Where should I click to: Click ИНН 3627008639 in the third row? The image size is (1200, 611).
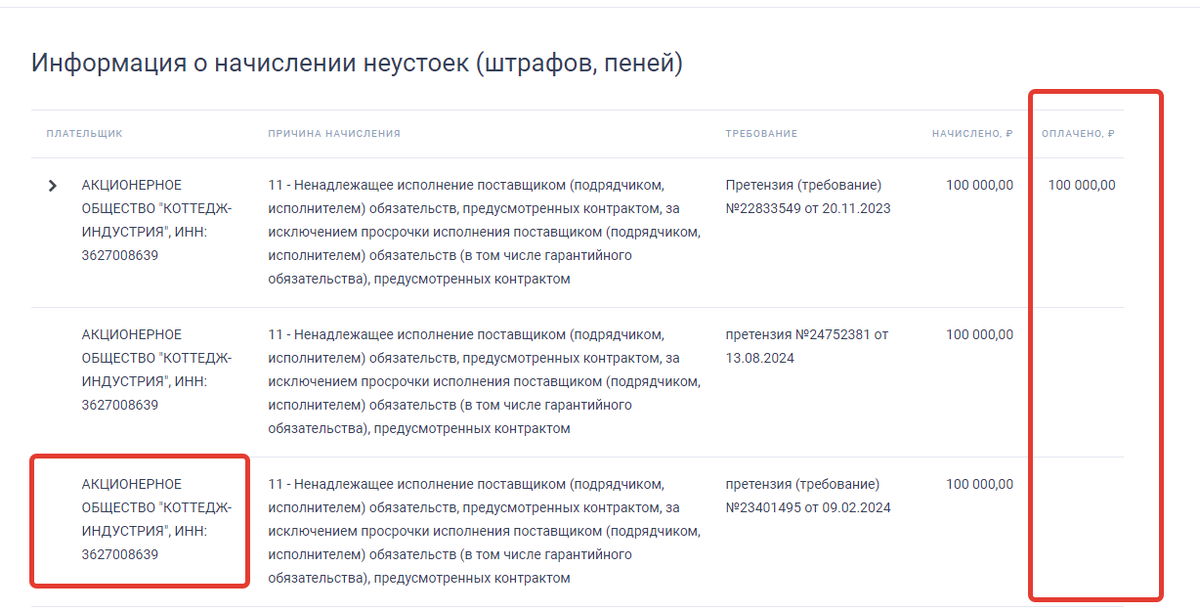click(x=122, y=555)
